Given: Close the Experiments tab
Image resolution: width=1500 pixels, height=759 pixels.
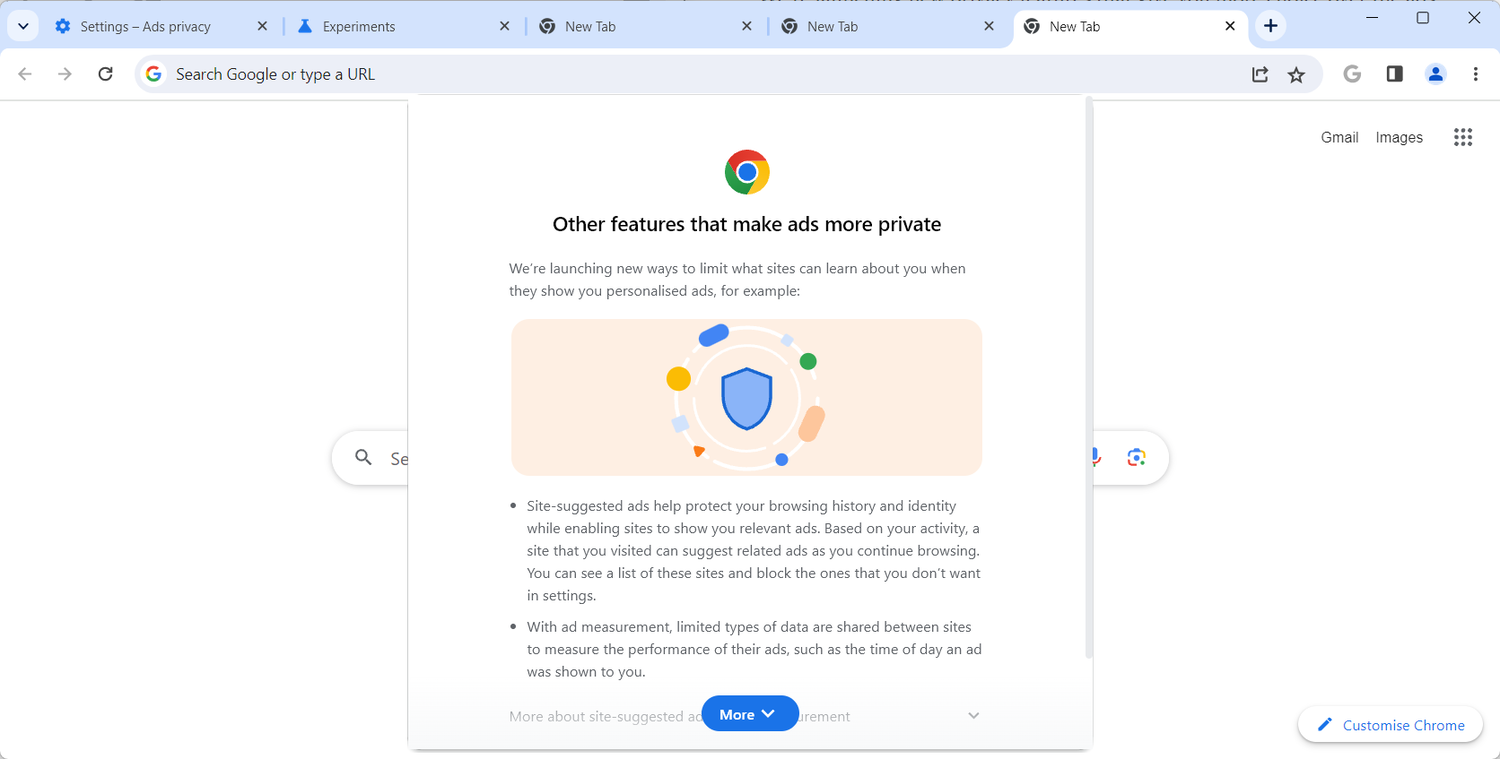Looking at the screenshot, I should tap(505, 27).
